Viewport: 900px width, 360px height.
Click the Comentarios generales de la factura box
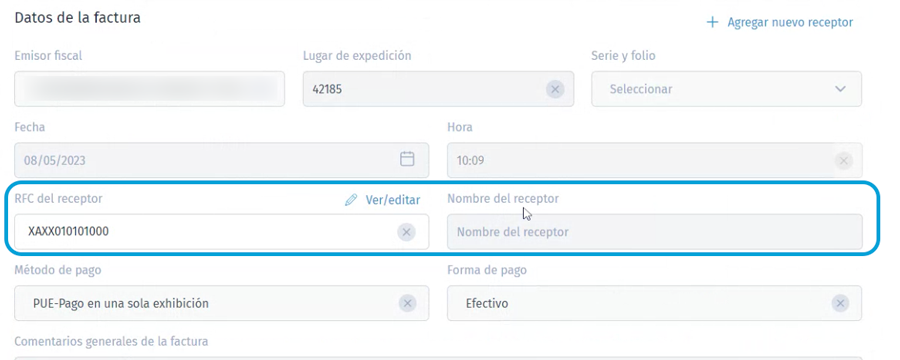pyautogui.click(x=438, y=358)
